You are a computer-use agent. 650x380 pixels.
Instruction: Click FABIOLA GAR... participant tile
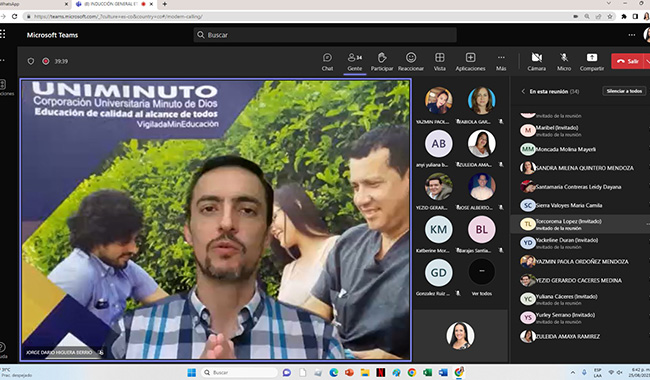pyautogui.click(x=481, y=105)
